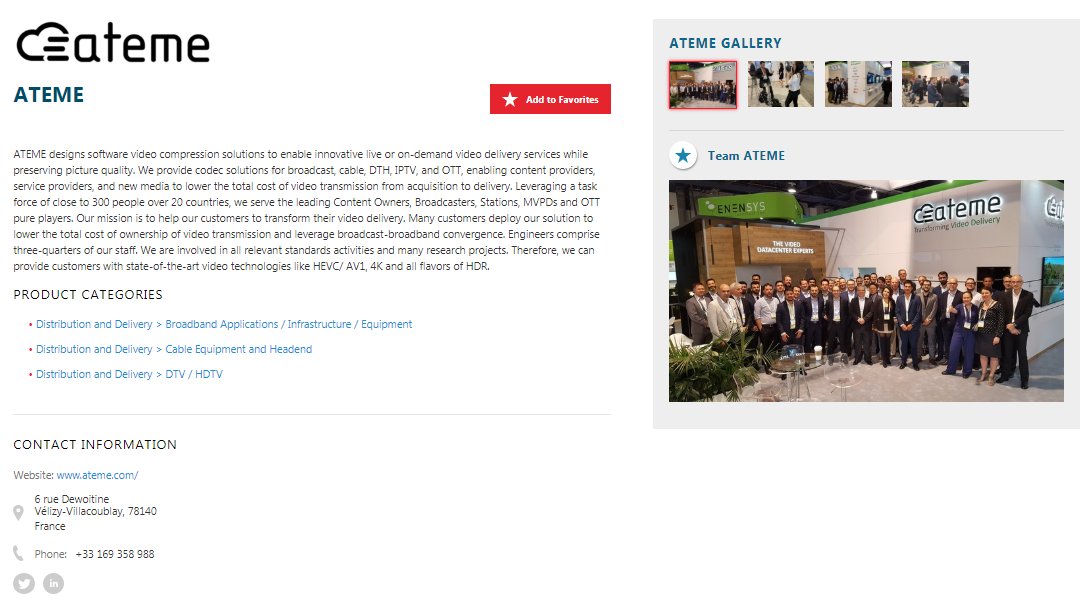The image size is (1089, 600).
Task: Click the ATEME GALLERY heading
Action: point(725,43)
